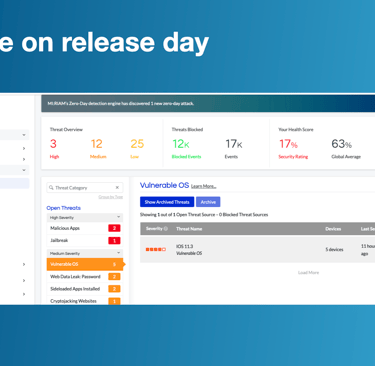Click the orange badge for Sideloaded Apps Installed
The width and height of the screenshot is (375, 366).
coord(114,289)
